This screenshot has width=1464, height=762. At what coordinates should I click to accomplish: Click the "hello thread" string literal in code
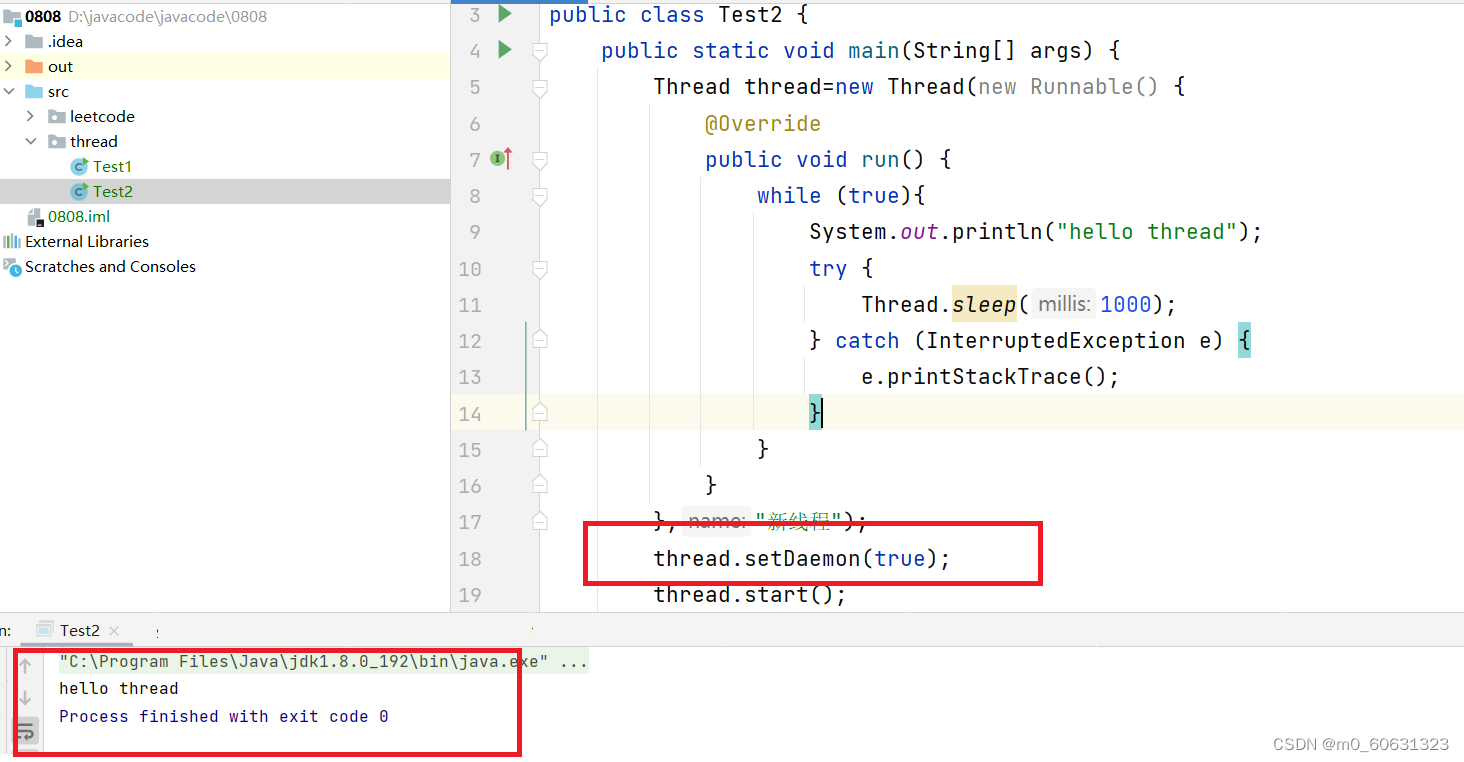coord(1146,232)
